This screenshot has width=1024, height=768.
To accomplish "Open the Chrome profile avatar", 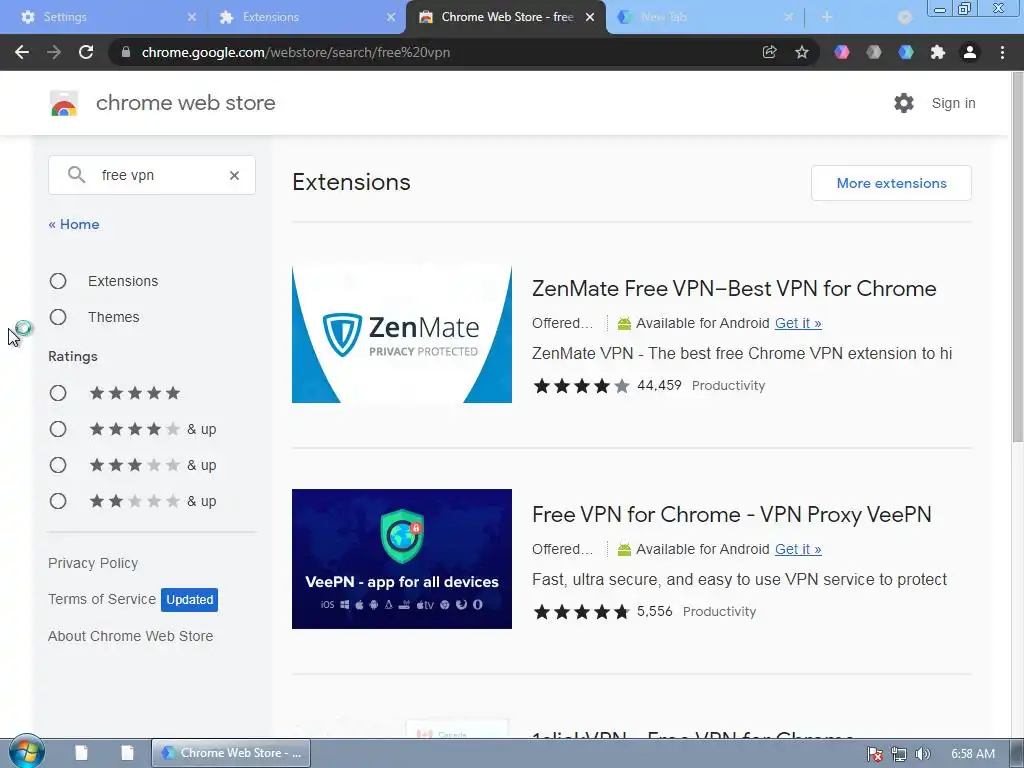I will [x=970, y=52].
